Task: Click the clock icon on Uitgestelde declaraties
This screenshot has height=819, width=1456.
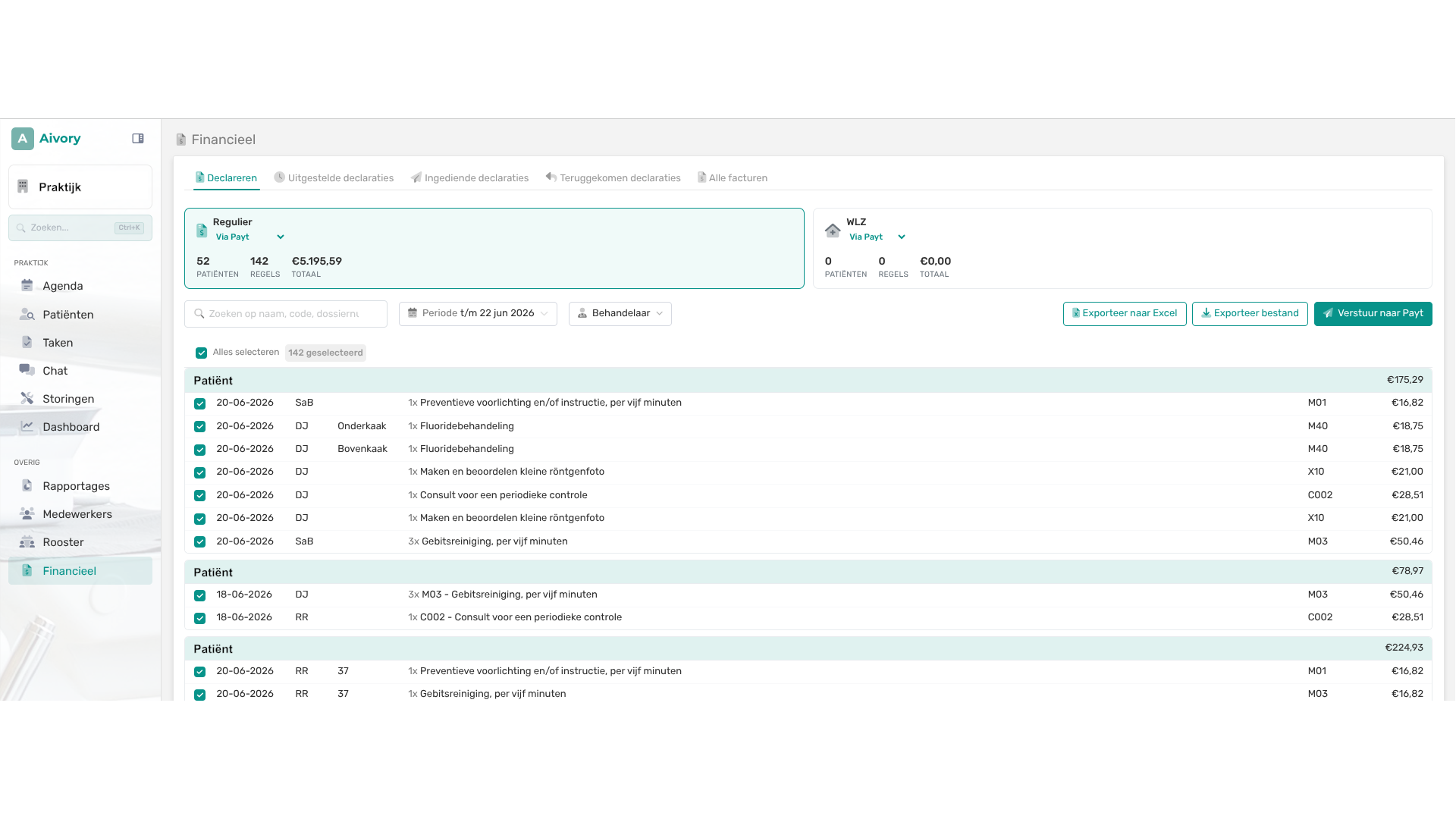Action: pyautogui.click(x=279, y=177)
